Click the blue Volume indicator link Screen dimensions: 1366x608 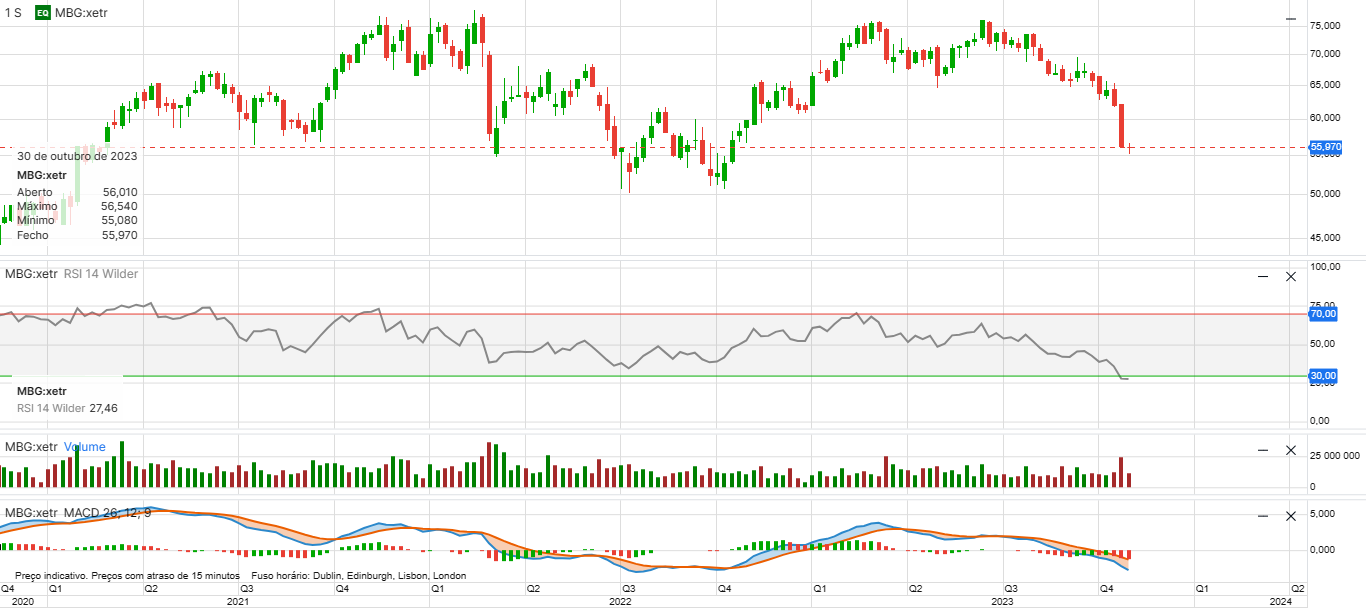click(x=85, y=447)
